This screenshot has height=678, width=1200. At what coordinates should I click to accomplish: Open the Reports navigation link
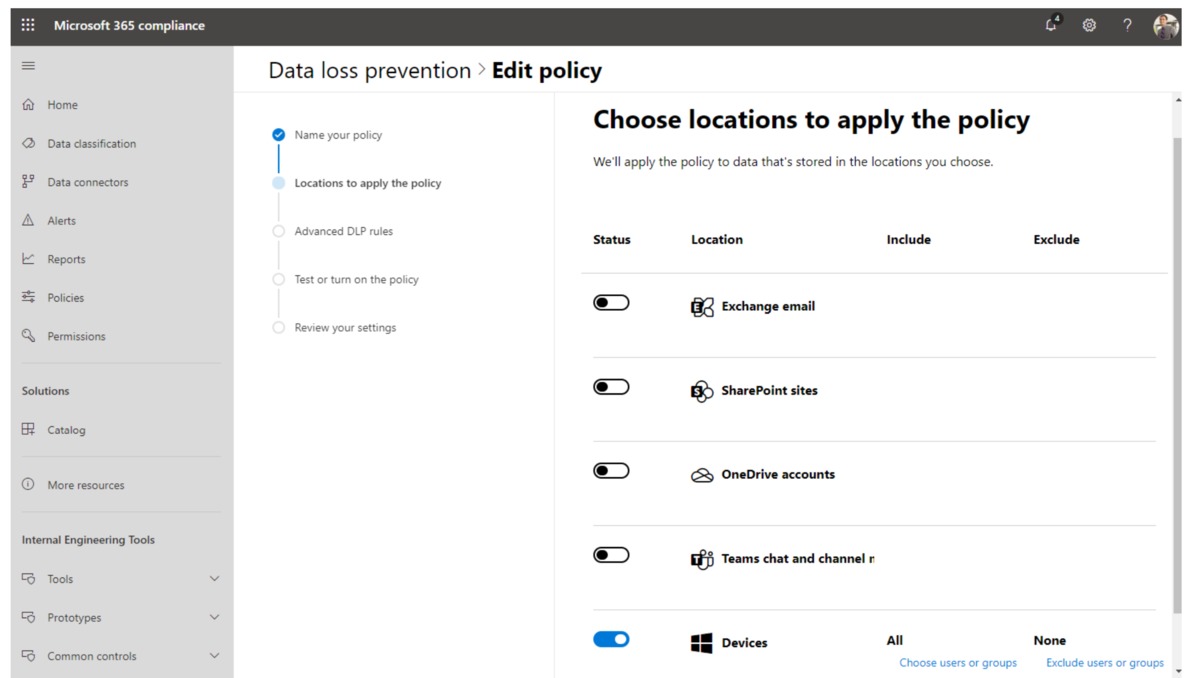click(x=66, y=259)
